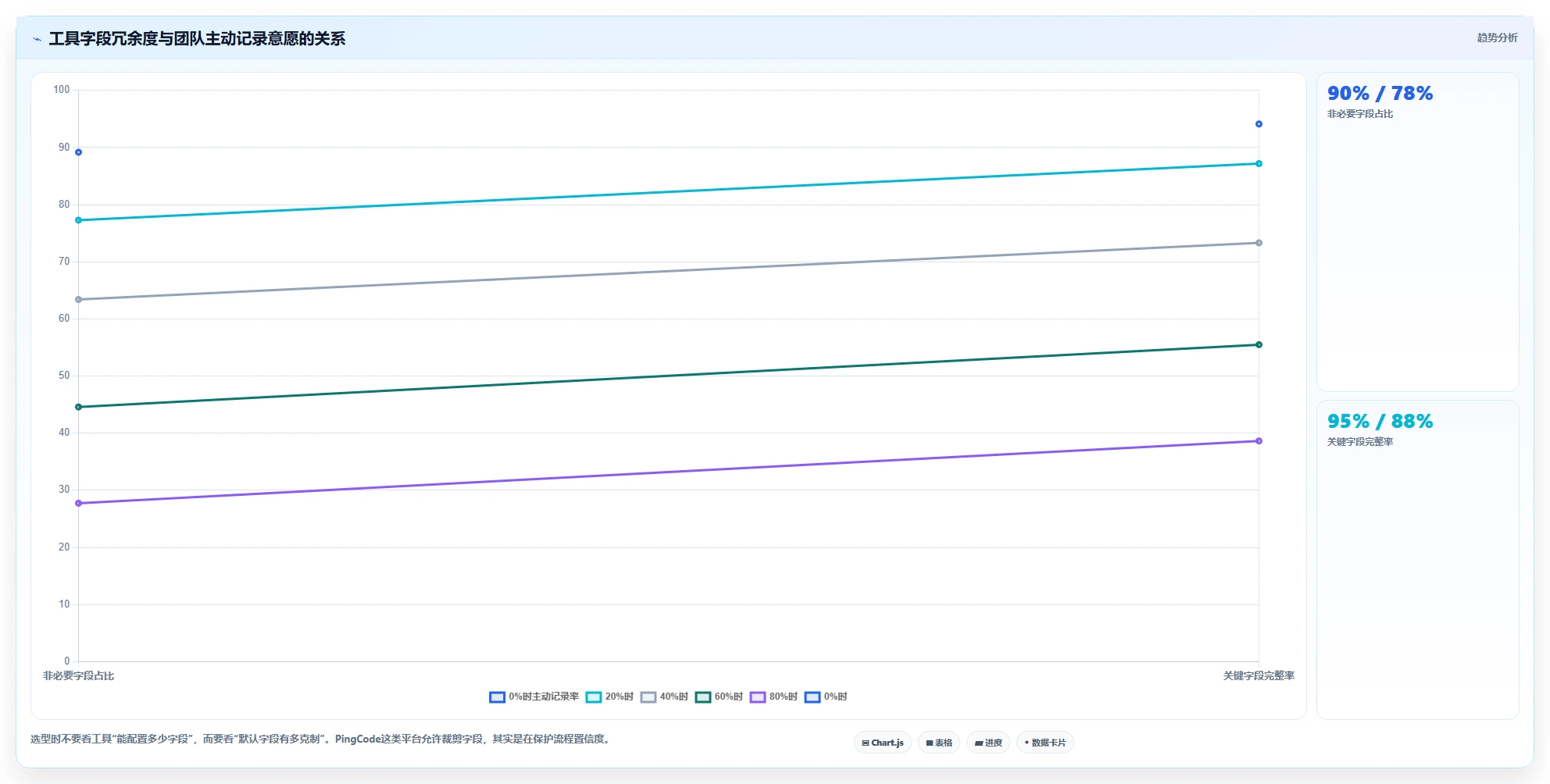Click the trend icon beside the chart title
1550x784 pixels.
37,39
